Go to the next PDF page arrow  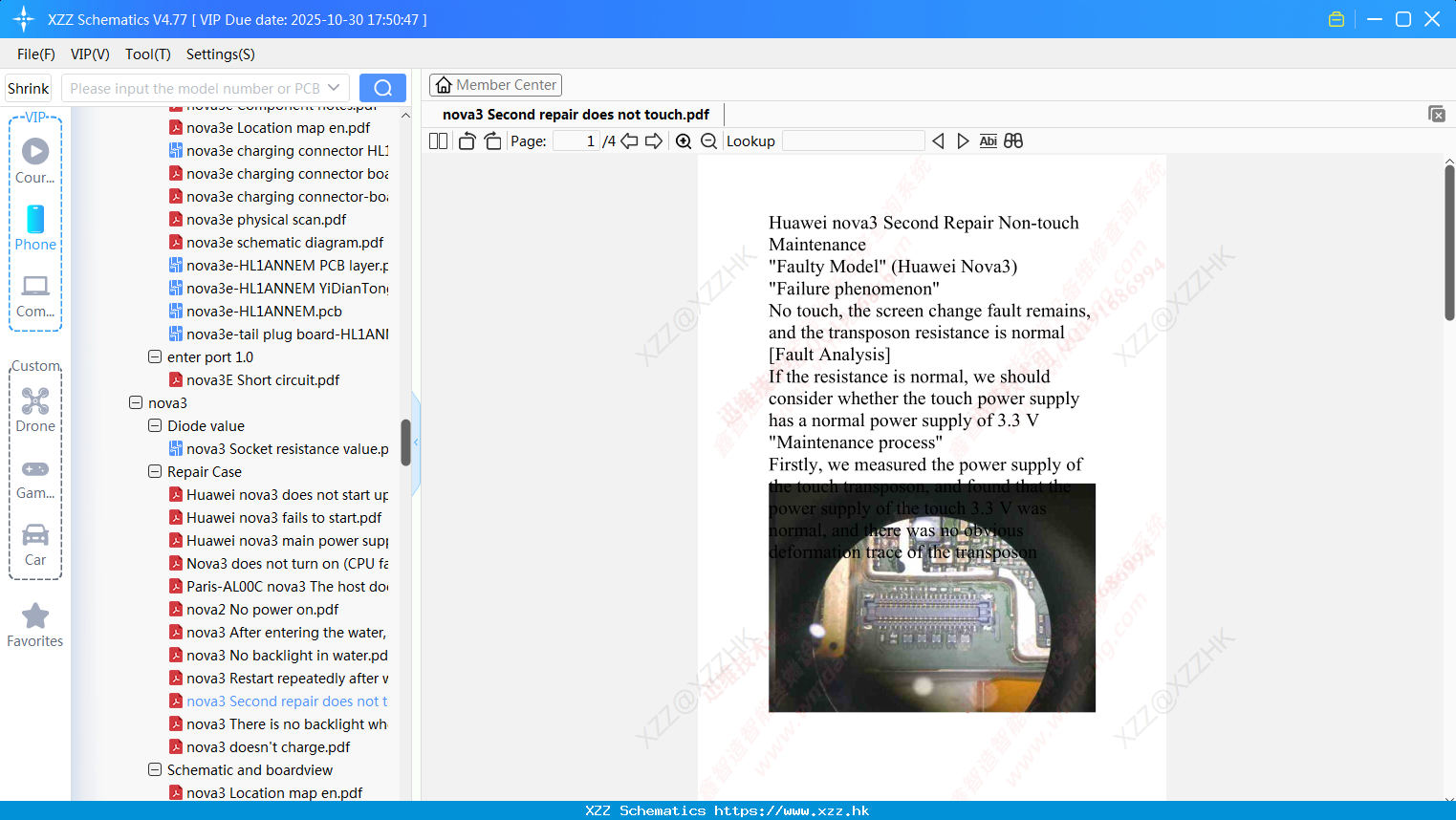(x=654, y=141)
